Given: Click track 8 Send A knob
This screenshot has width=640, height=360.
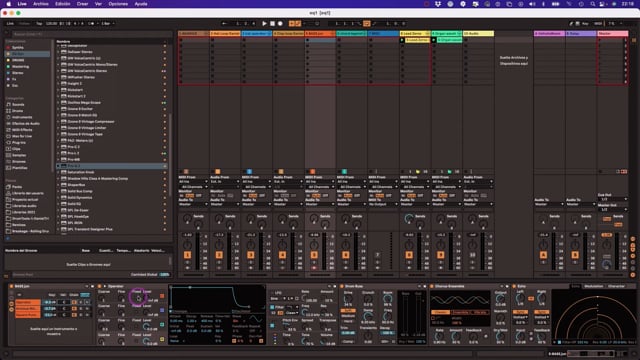Looking at the screenshot, I should [x=409, y=219].
